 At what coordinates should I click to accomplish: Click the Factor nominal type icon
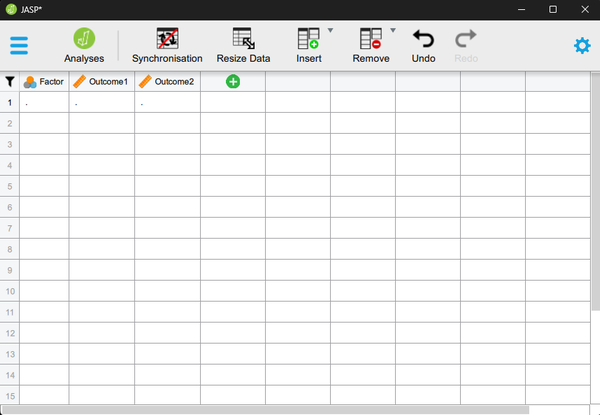point(30,82)
